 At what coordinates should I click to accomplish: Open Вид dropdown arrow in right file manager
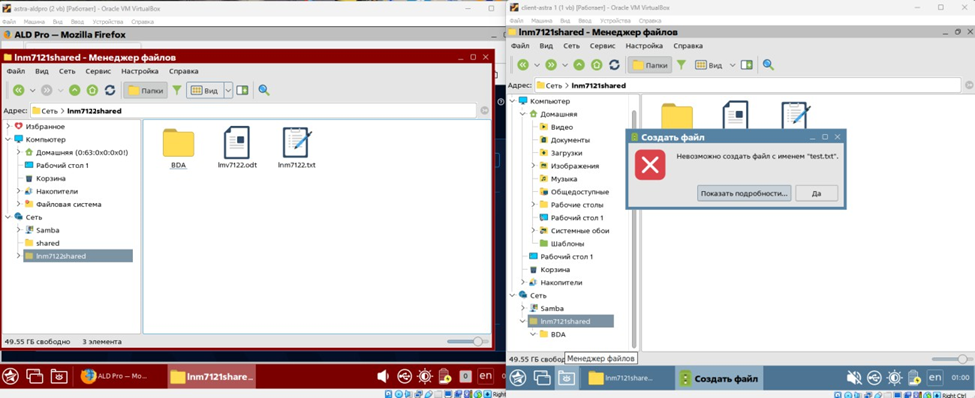(732, 65)
